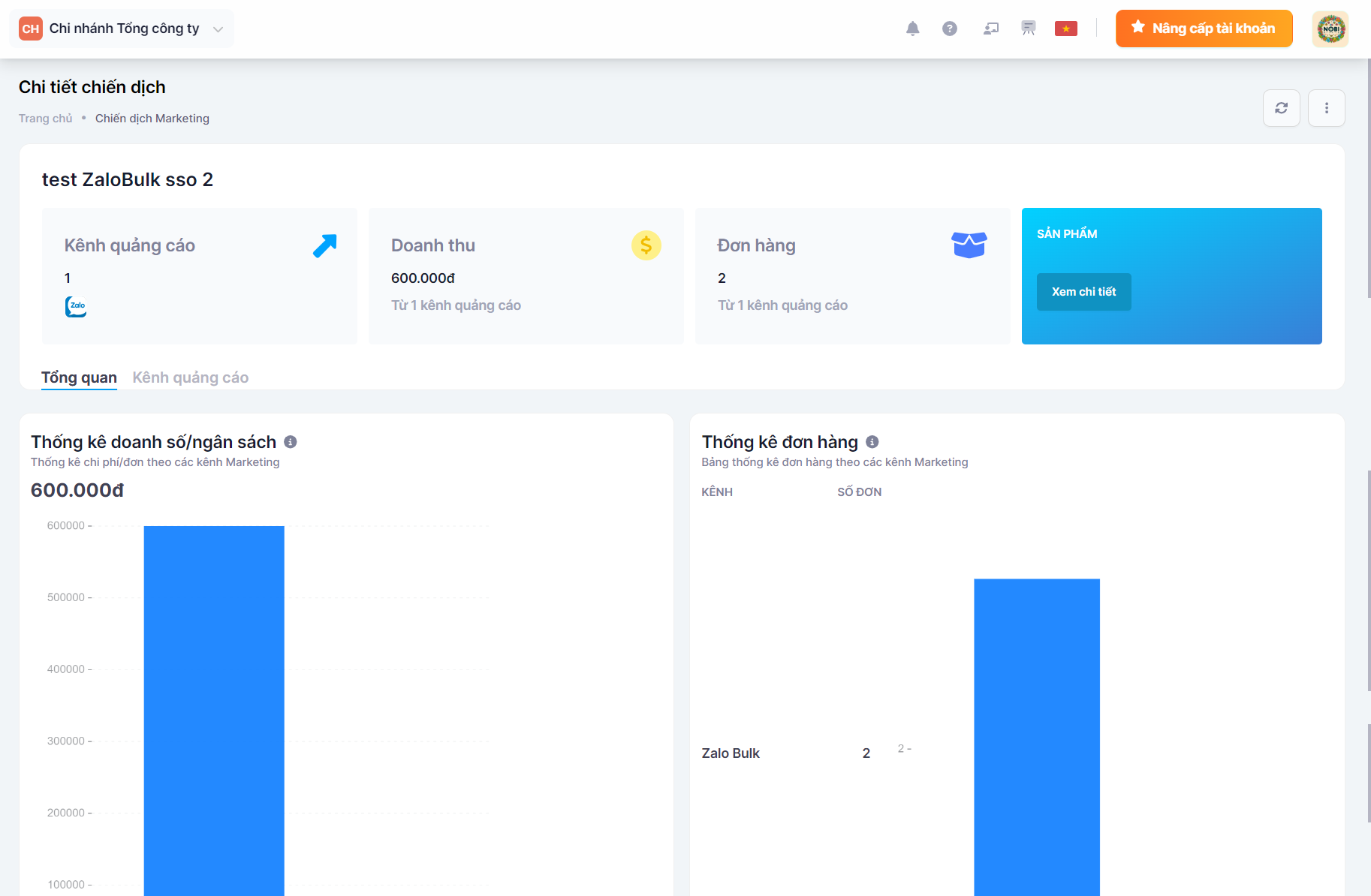Viewport: 1371px width, 896px height.
Task: Select the Tổng quan tab
Action: click(x=79, y=377)
